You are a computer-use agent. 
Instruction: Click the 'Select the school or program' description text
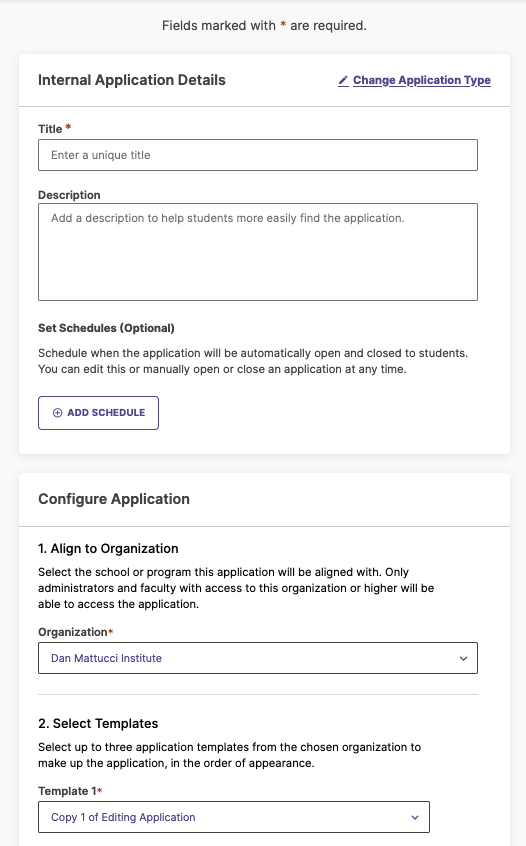tap(236, 588)
